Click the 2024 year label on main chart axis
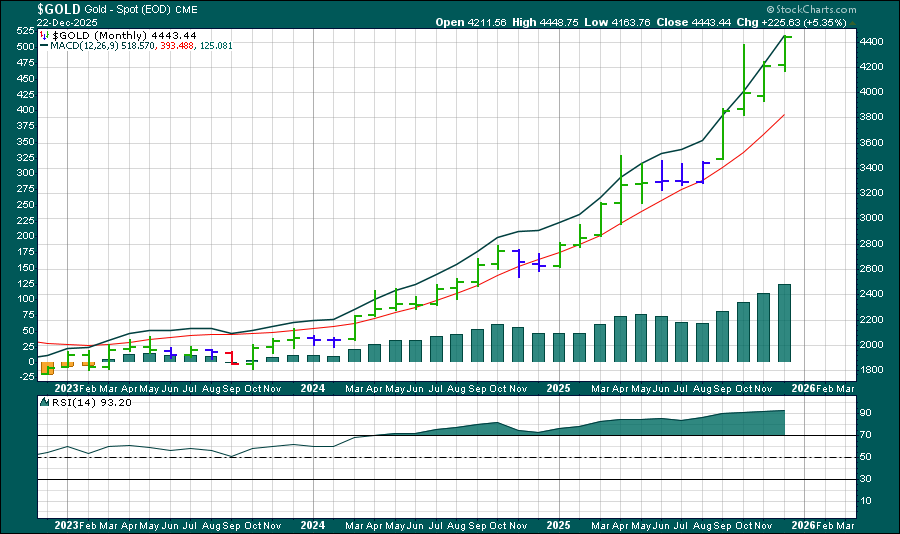 pos(313,387)
